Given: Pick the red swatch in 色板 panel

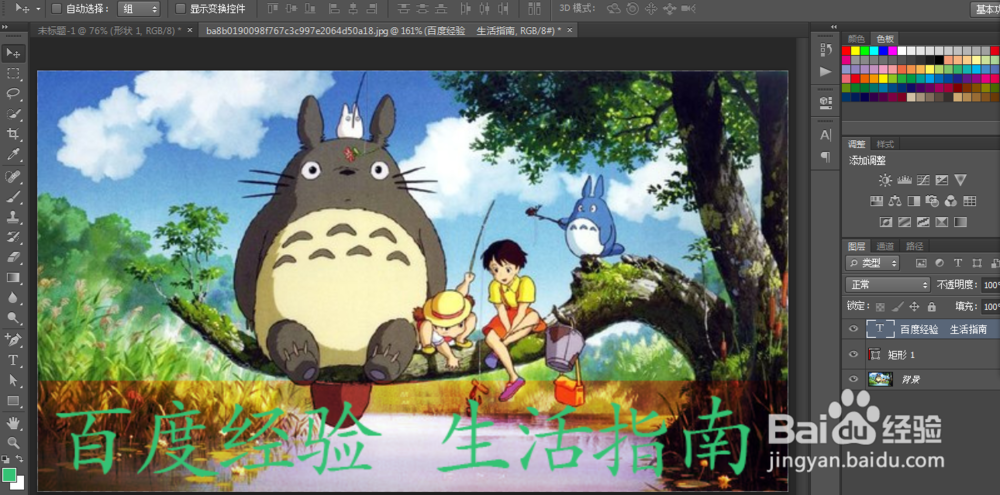Looking at the screenshot, I should [x=846, y=50].
